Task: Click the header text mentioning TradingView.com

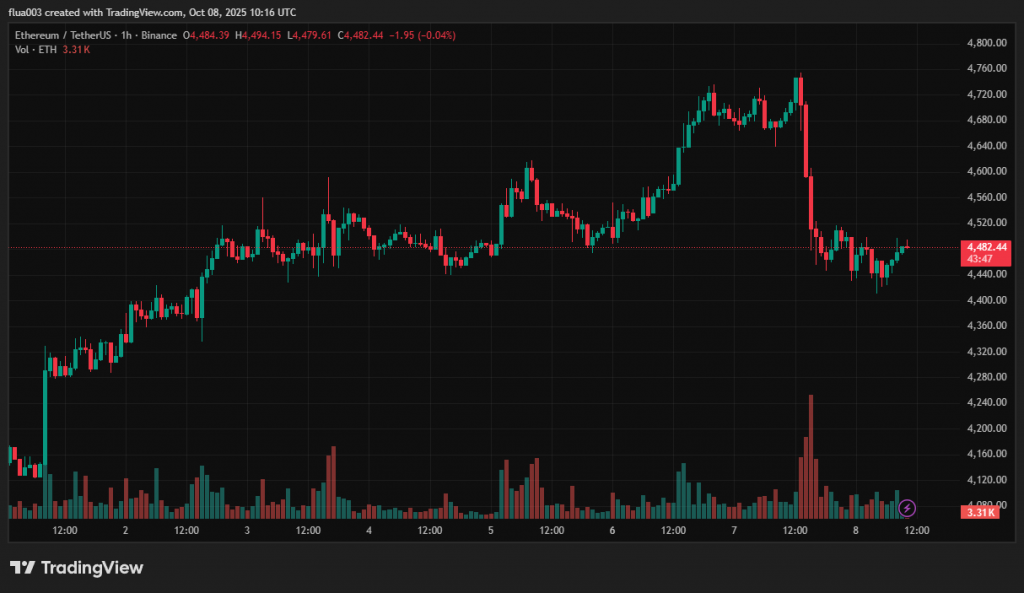Action: (x=155, y=12)
